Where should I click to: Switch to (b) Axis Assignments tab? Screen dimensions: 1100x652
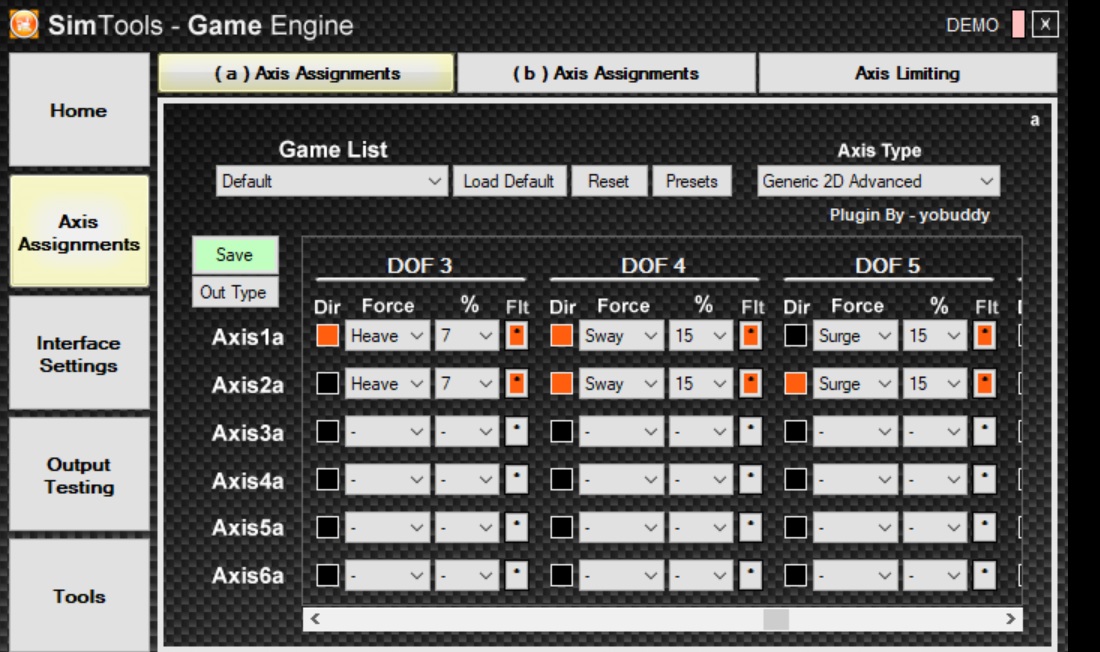(606, 73)
